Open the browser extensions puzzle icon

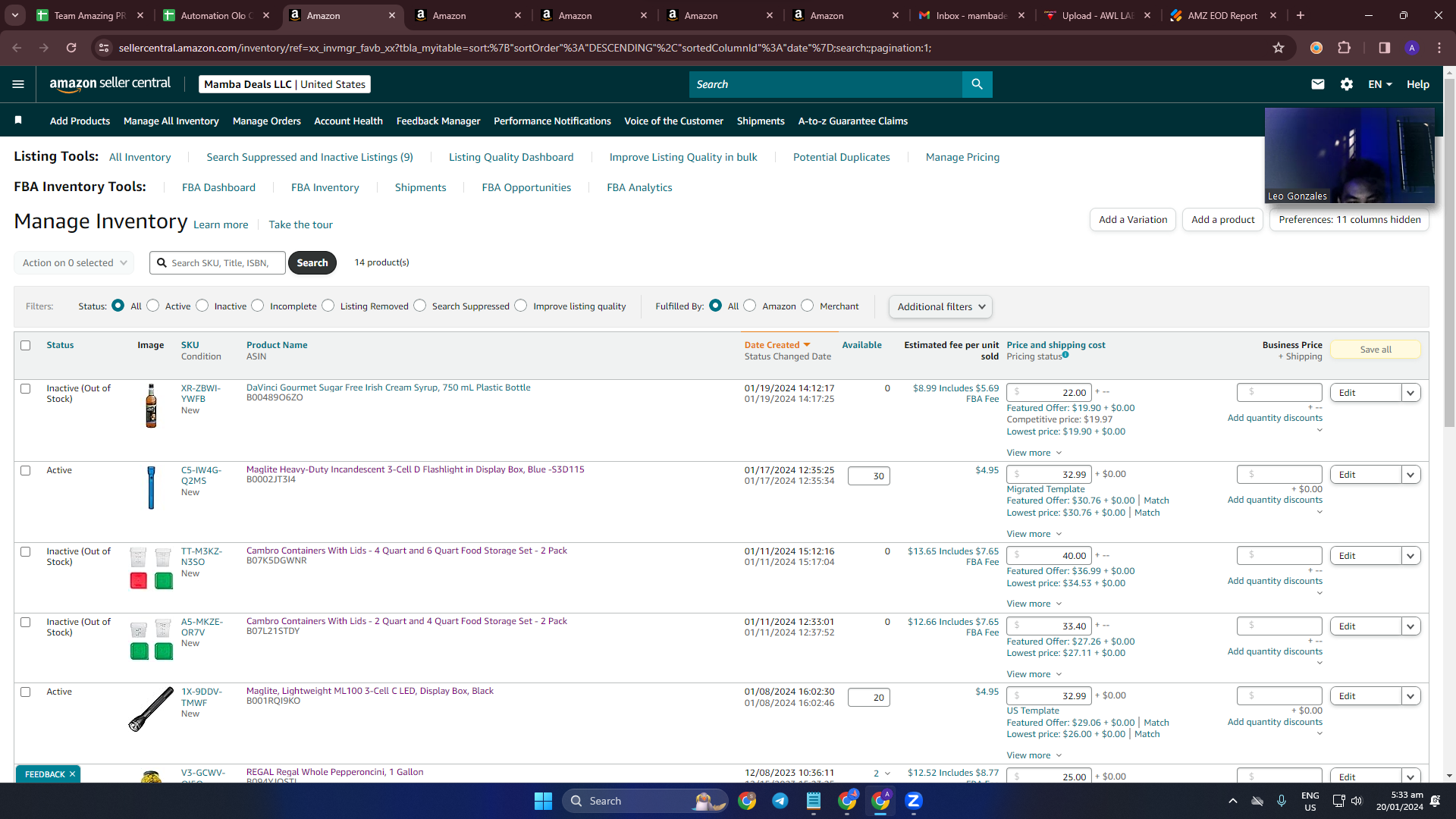click(x=1345, y=48)
